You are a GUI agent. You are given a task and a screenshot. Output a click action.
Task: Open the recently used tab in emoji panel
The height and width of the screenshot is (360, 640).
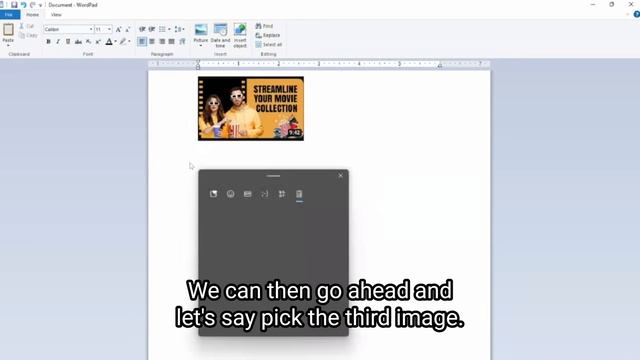(x=213, y=194)
